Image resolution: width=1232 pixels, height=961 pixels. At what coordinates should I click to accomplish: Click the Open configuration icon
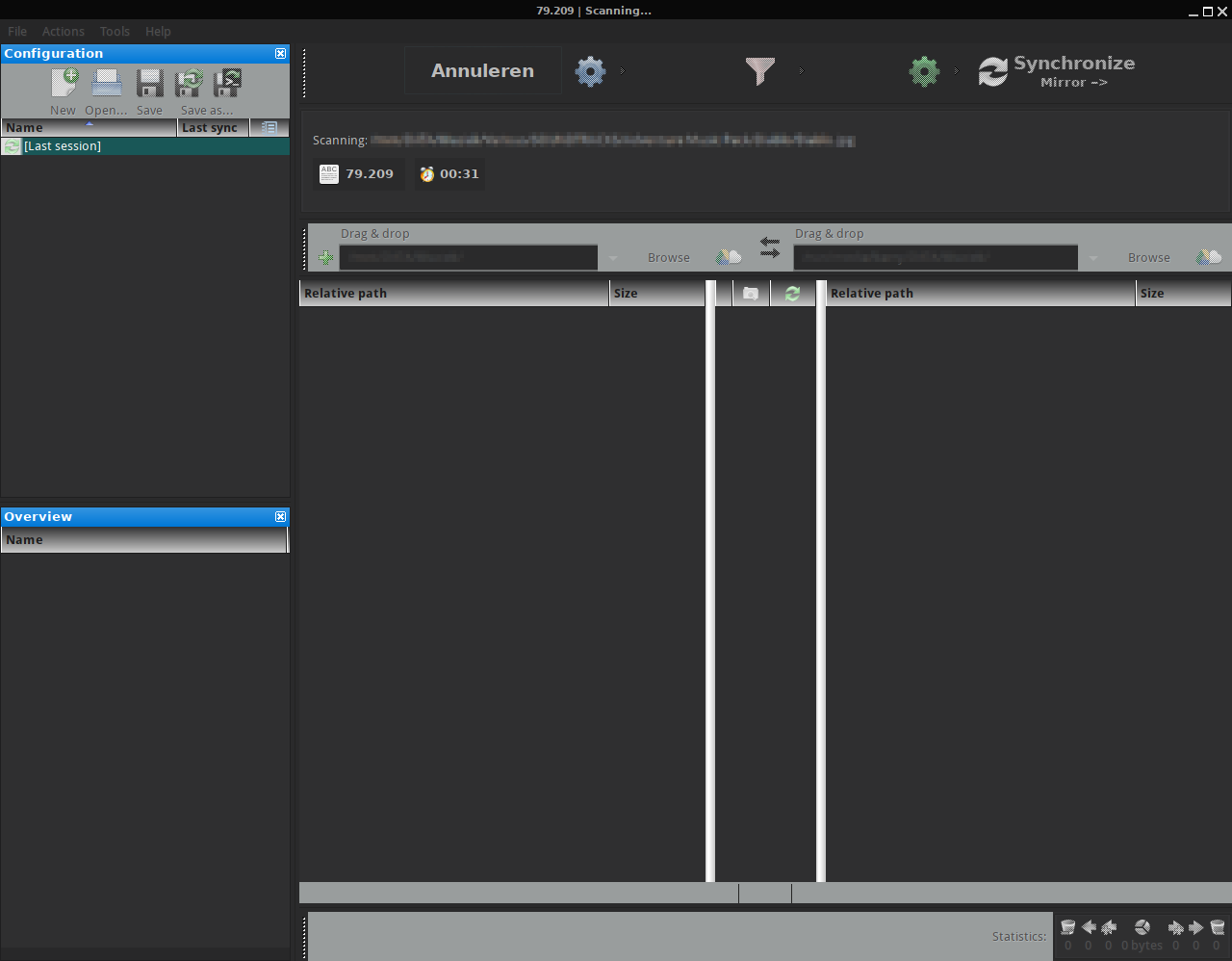[x=107, y=84]
